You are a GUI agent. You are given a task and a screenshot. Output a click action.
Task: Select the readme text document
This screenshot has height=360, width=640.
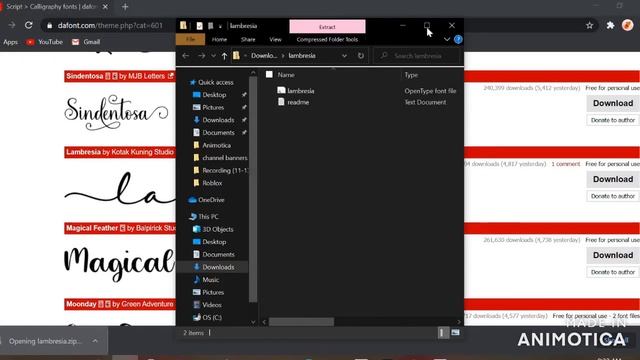coord(298,102)
